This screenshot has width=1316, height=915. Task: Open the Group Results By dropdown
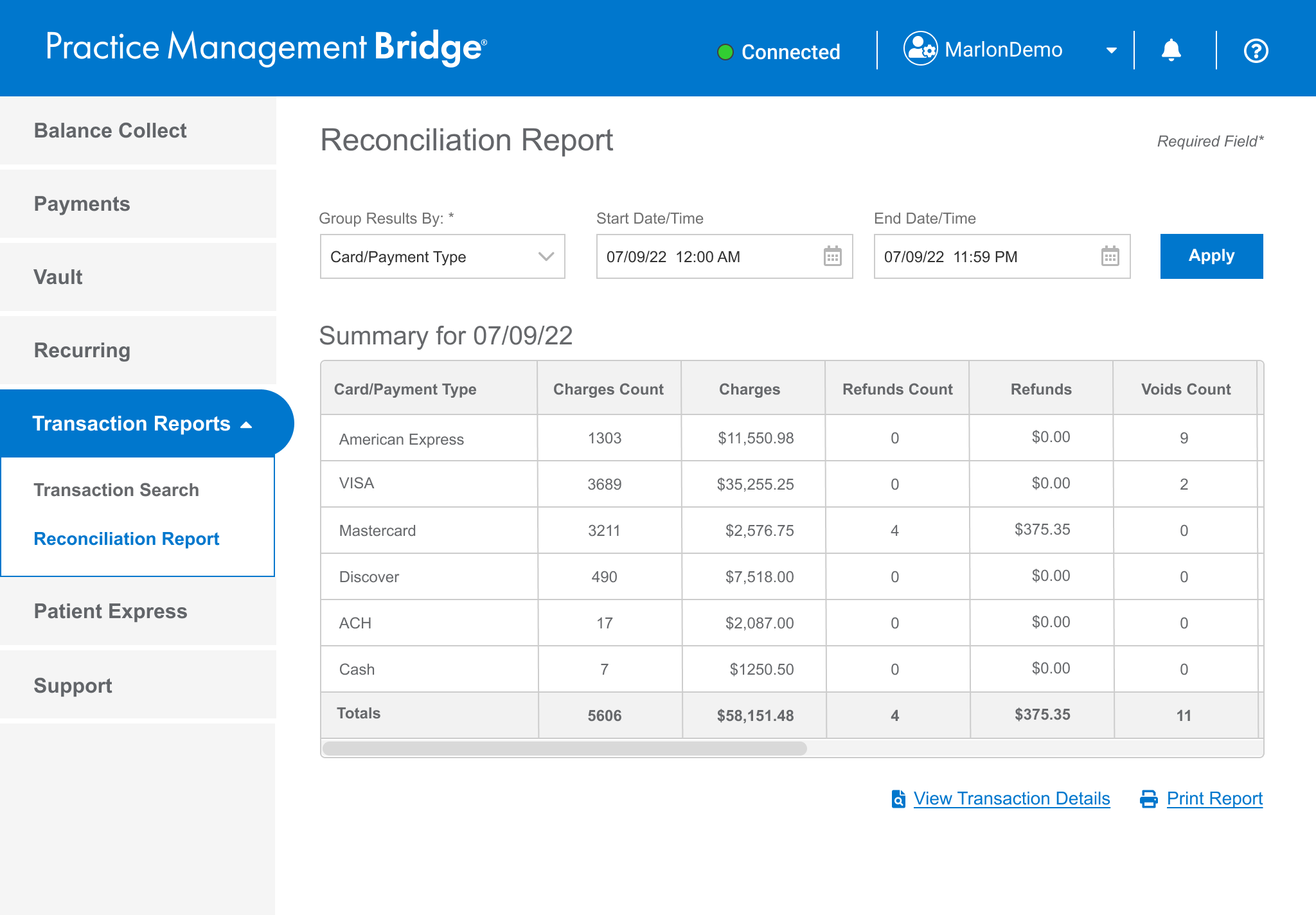pos(442,256)
